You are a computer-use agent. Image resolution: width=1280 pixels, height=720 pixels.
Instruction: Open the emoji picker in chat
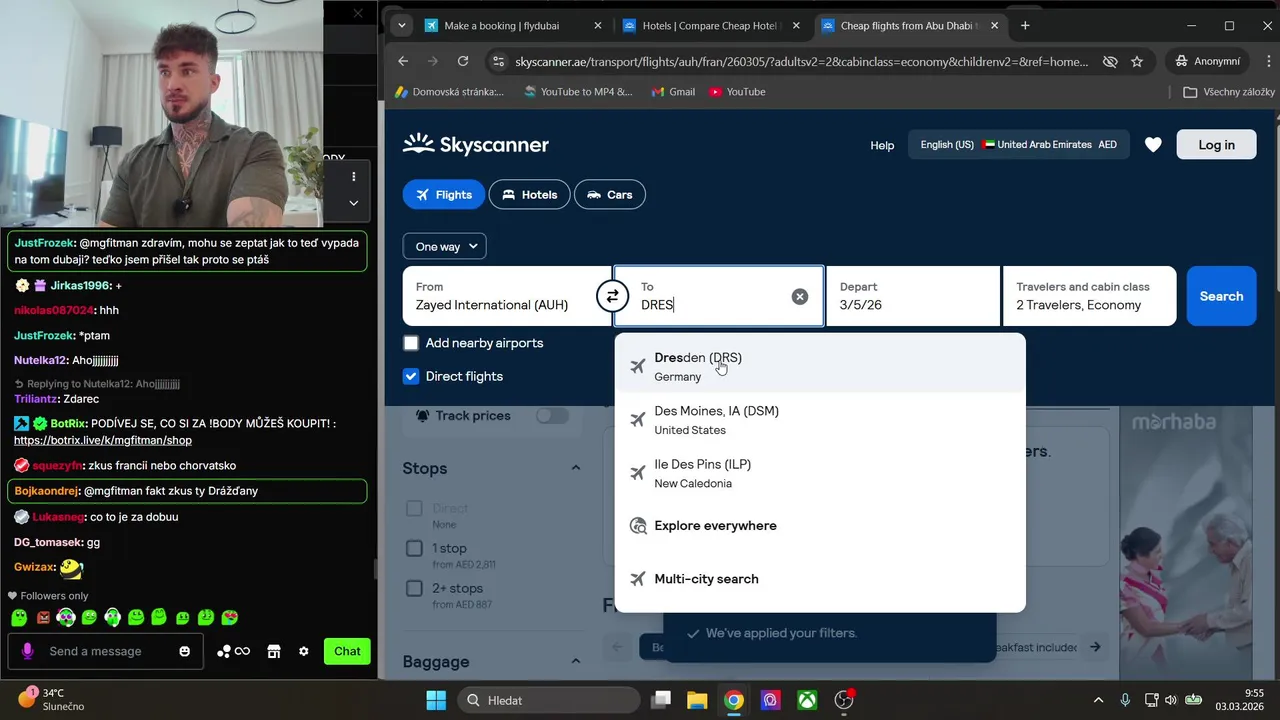184,651
